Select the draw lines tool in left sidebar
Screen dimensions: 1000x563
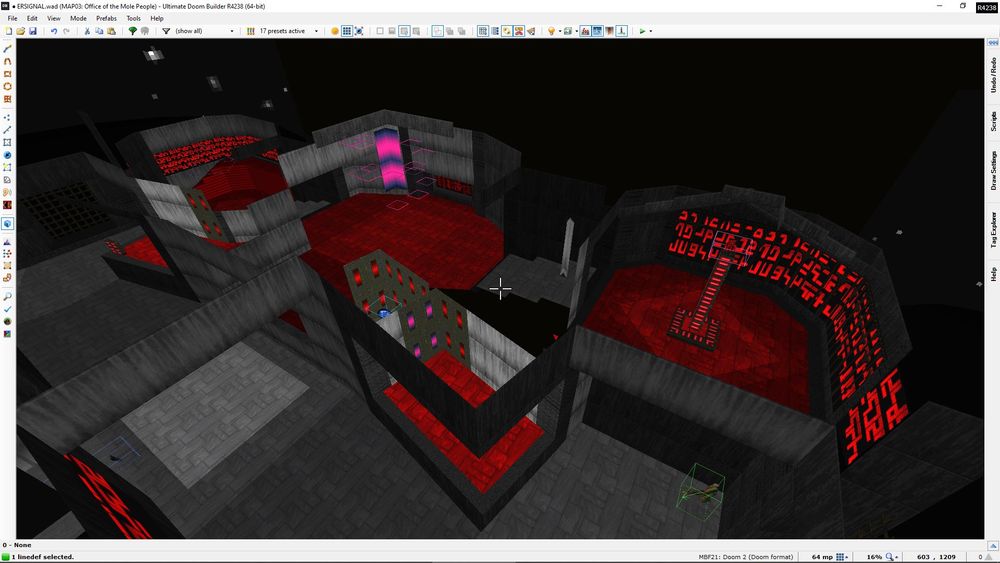tap(7, 49)
